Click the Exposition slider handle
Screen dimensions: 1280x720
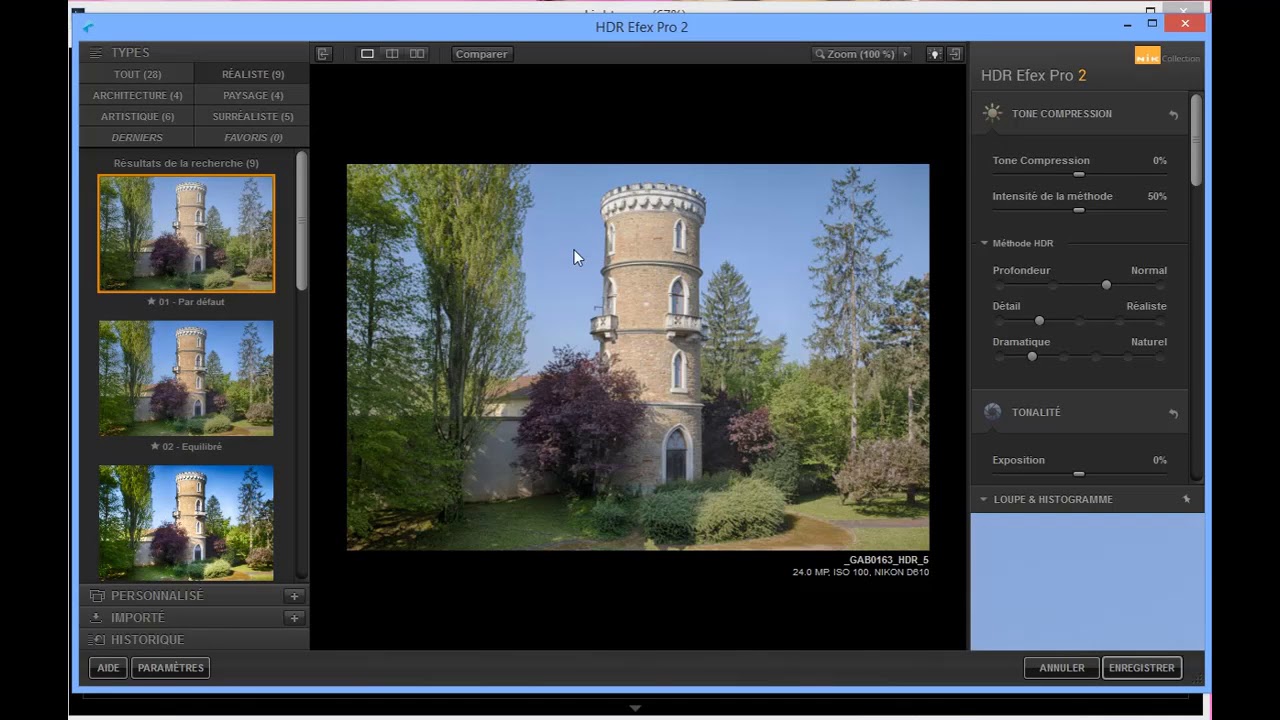(1079, 474)
